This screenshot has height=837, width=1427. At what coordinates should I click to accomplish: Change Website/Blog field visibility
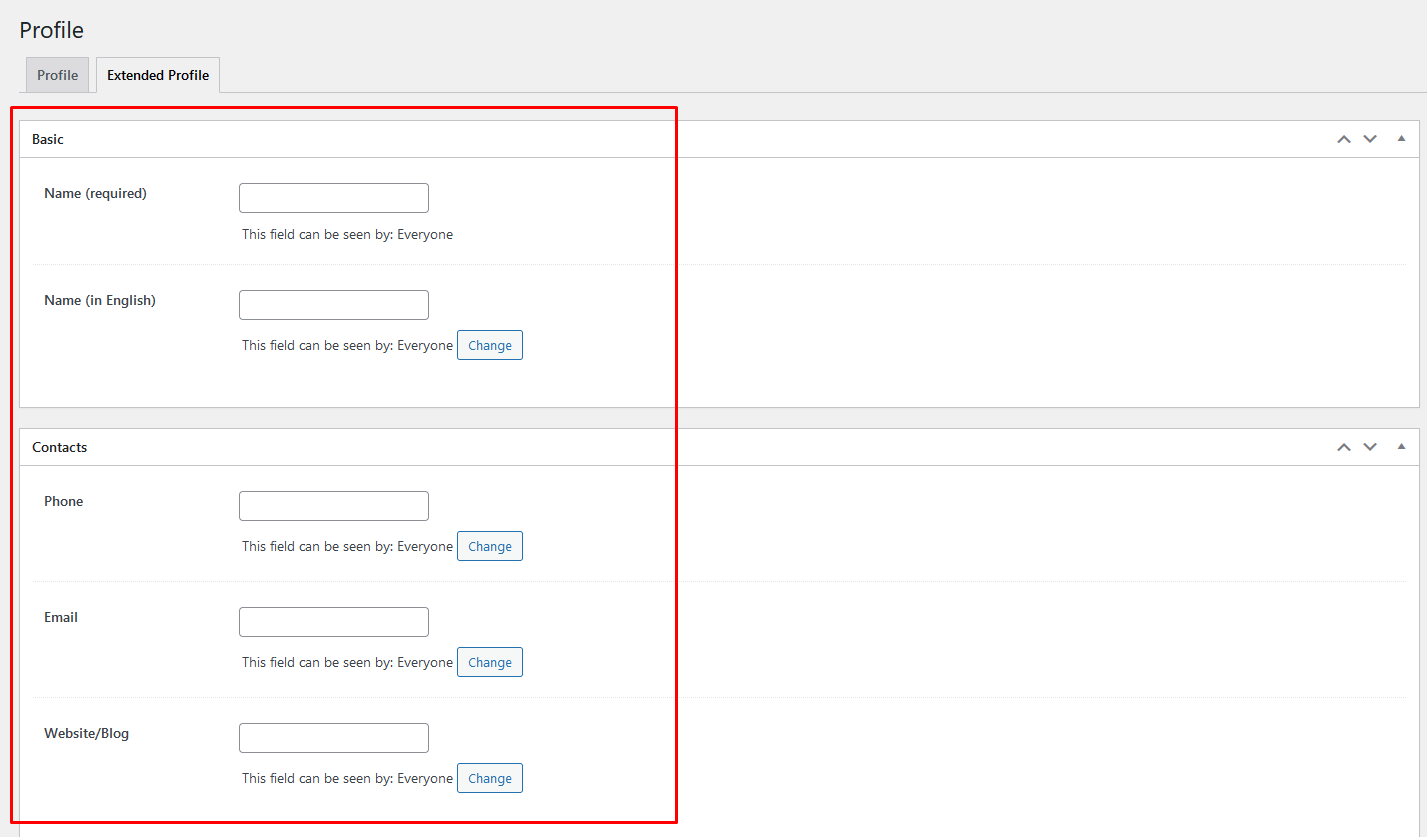[490, 778]
